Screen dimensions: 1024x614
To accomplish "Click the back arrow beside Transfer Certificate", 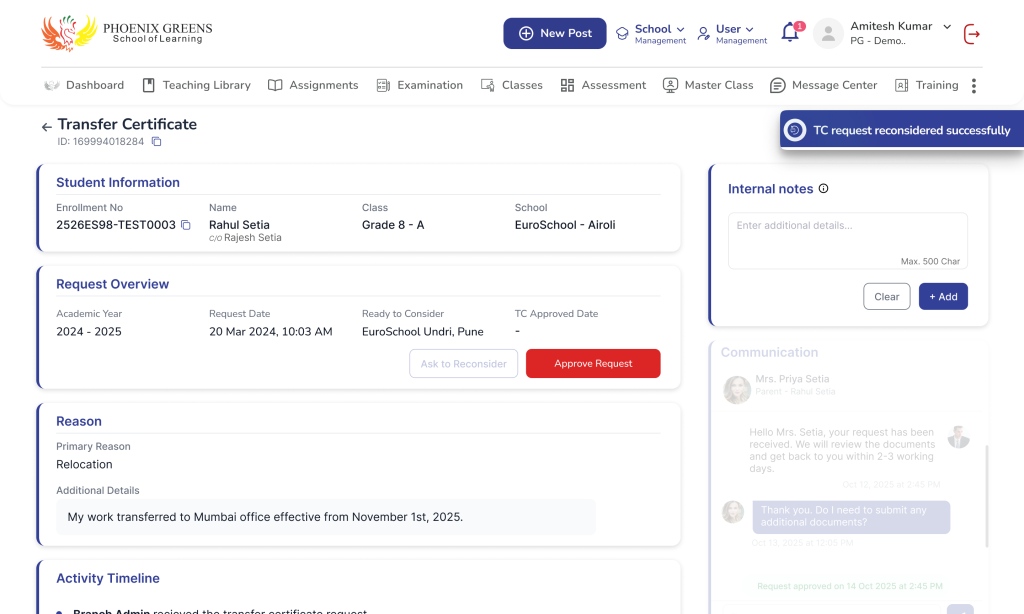I will 46,127.
